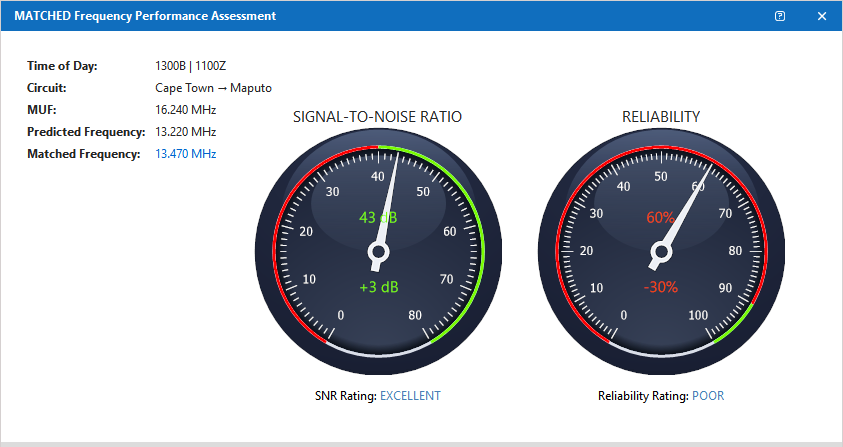Click the SNR gauge needle hub
Screen dimensions: 843x447
pyautogui.click(x=378, y=252)
